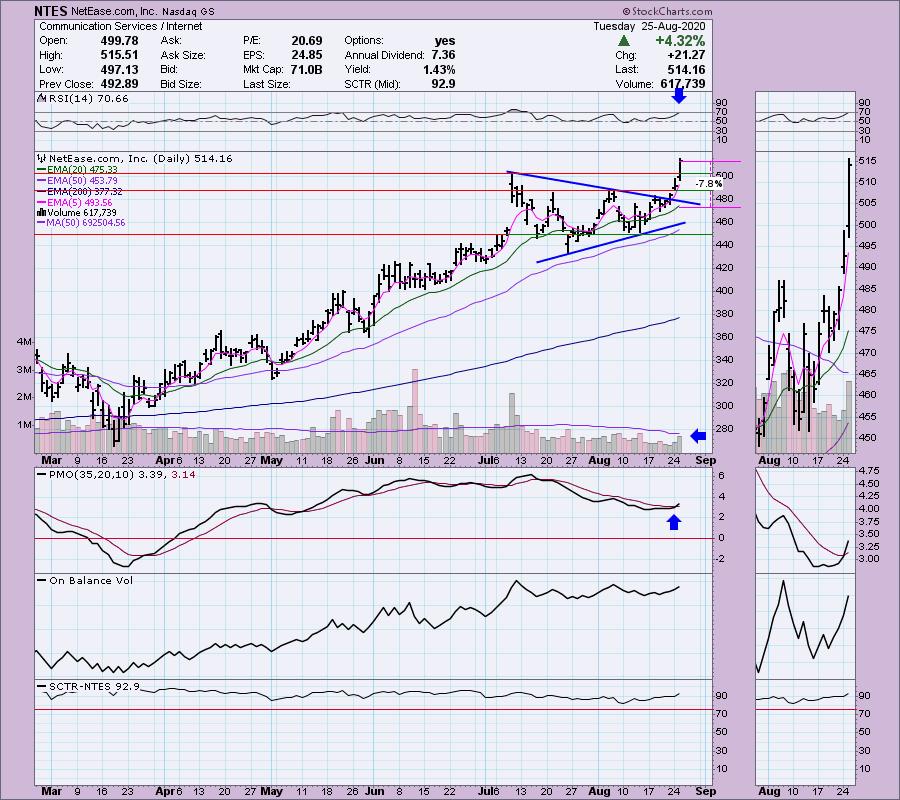Click the StockCharts.com copyright label

click(x=668, y=11)
